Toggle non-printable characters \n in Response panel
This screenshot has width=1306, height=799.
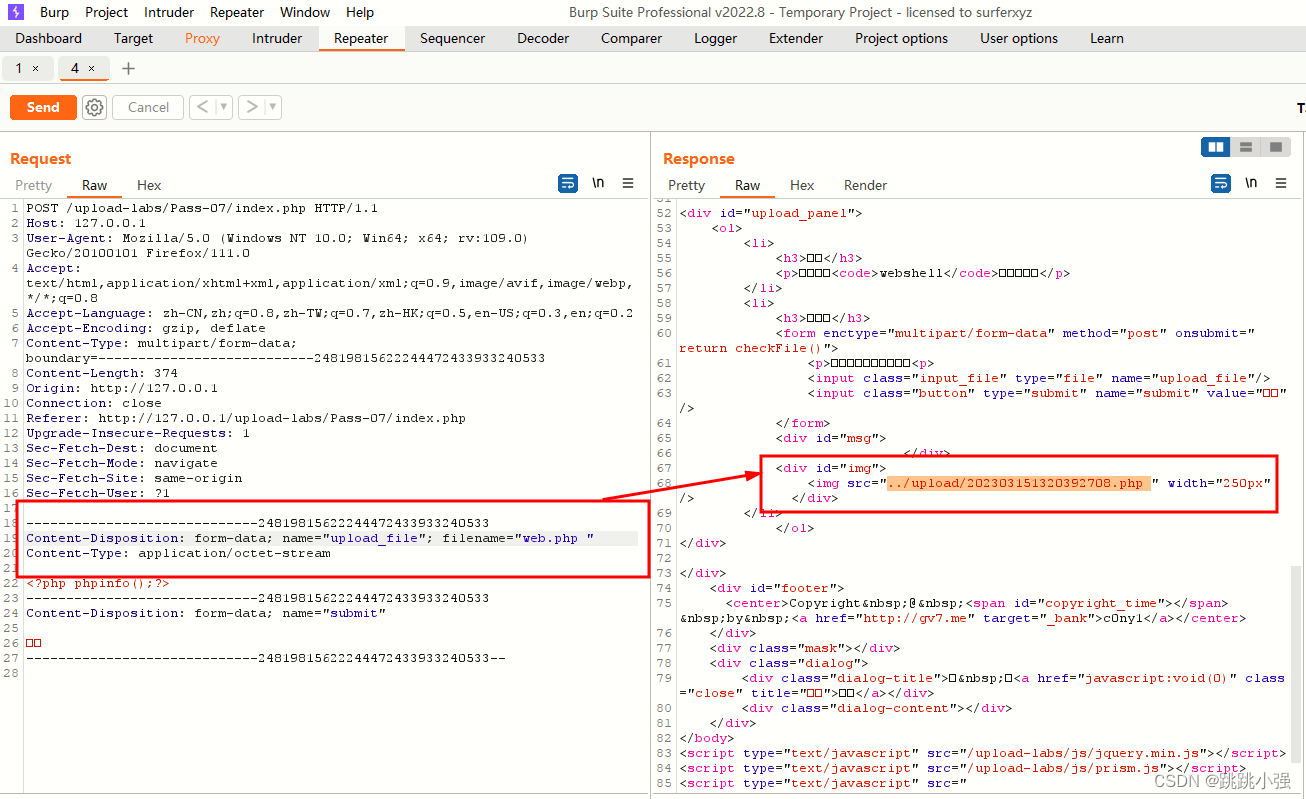pyautogui.click(x=1251, y=184)
